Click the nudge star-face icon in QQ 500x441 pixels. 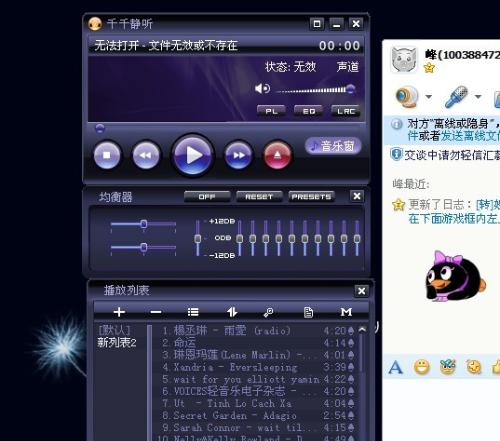click(x=474, y=367)
